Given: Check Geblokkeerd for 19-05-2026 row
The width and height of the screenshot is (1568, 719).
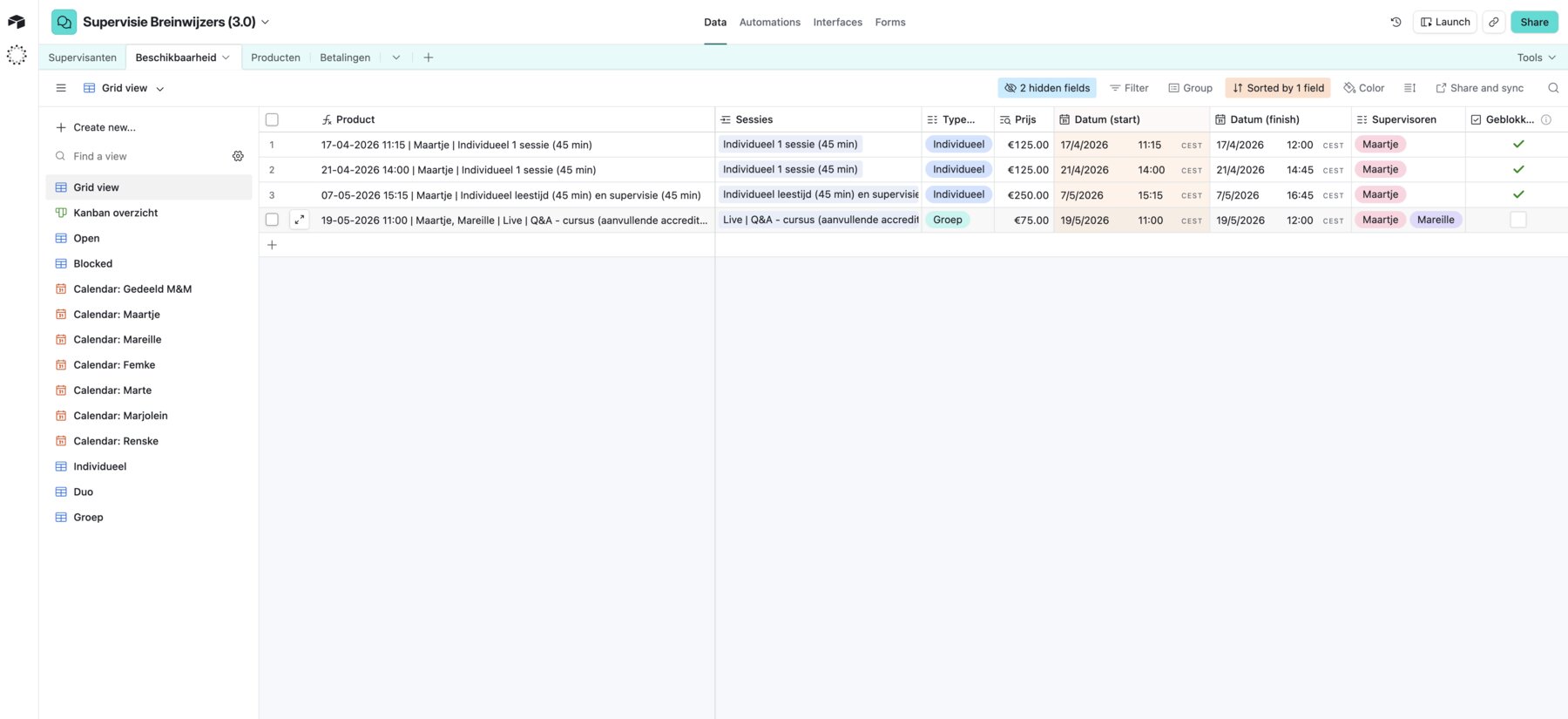Looking at the screenshot, I should [x=1517, y=220].
